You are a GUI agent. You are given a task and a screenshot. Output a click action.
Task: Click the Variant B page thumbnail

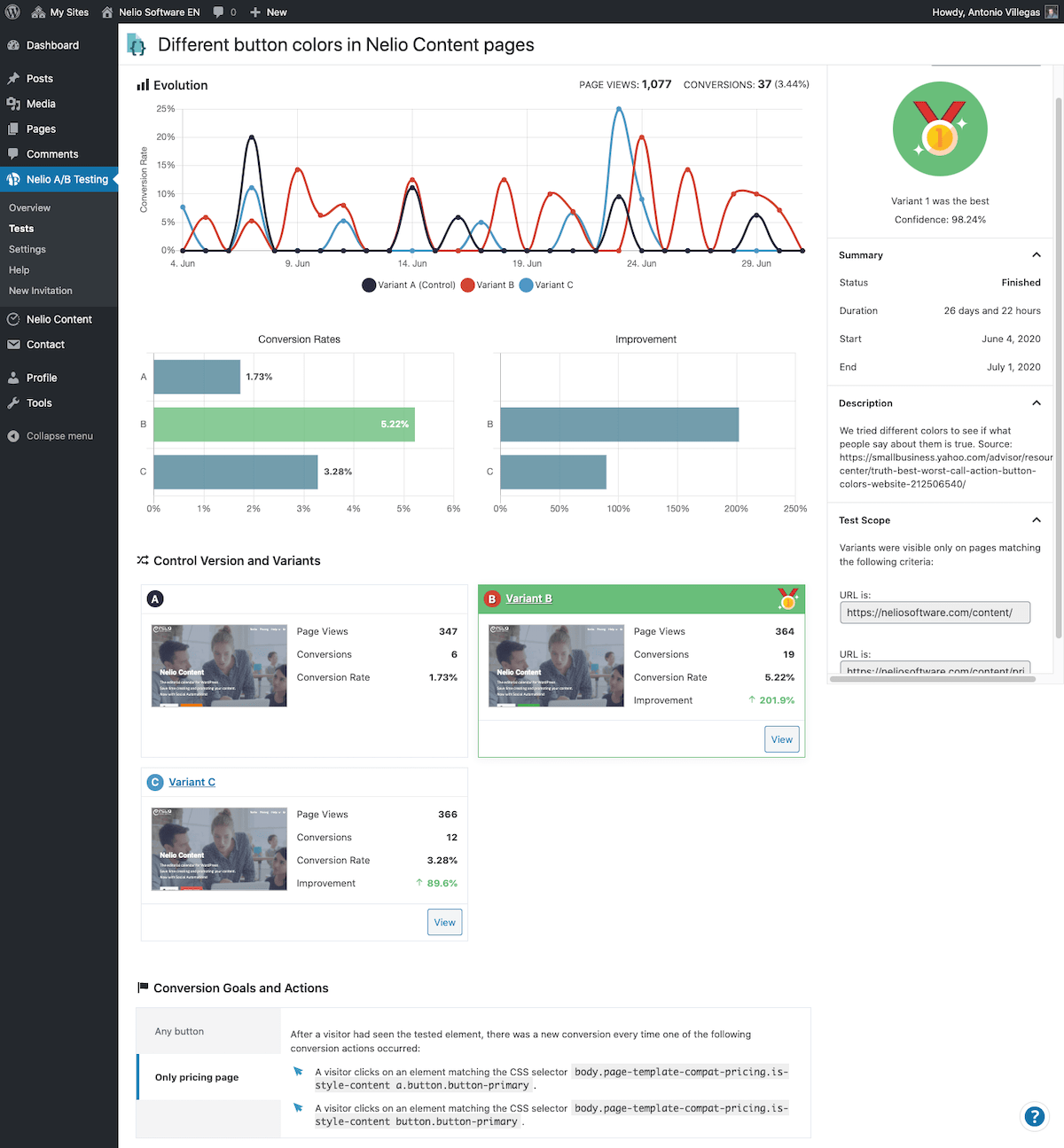[x=556, y=666]
